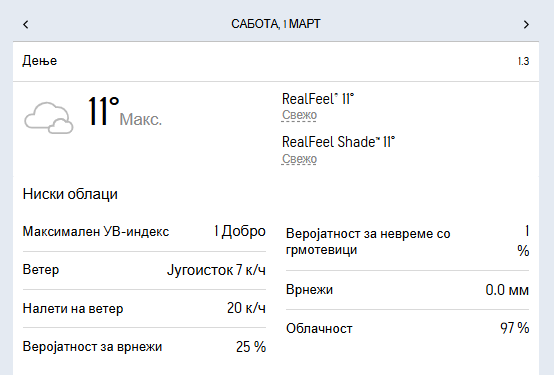Go to next day using right arrow
Viewport: 554px width, 375px height.
click(526, 24)
